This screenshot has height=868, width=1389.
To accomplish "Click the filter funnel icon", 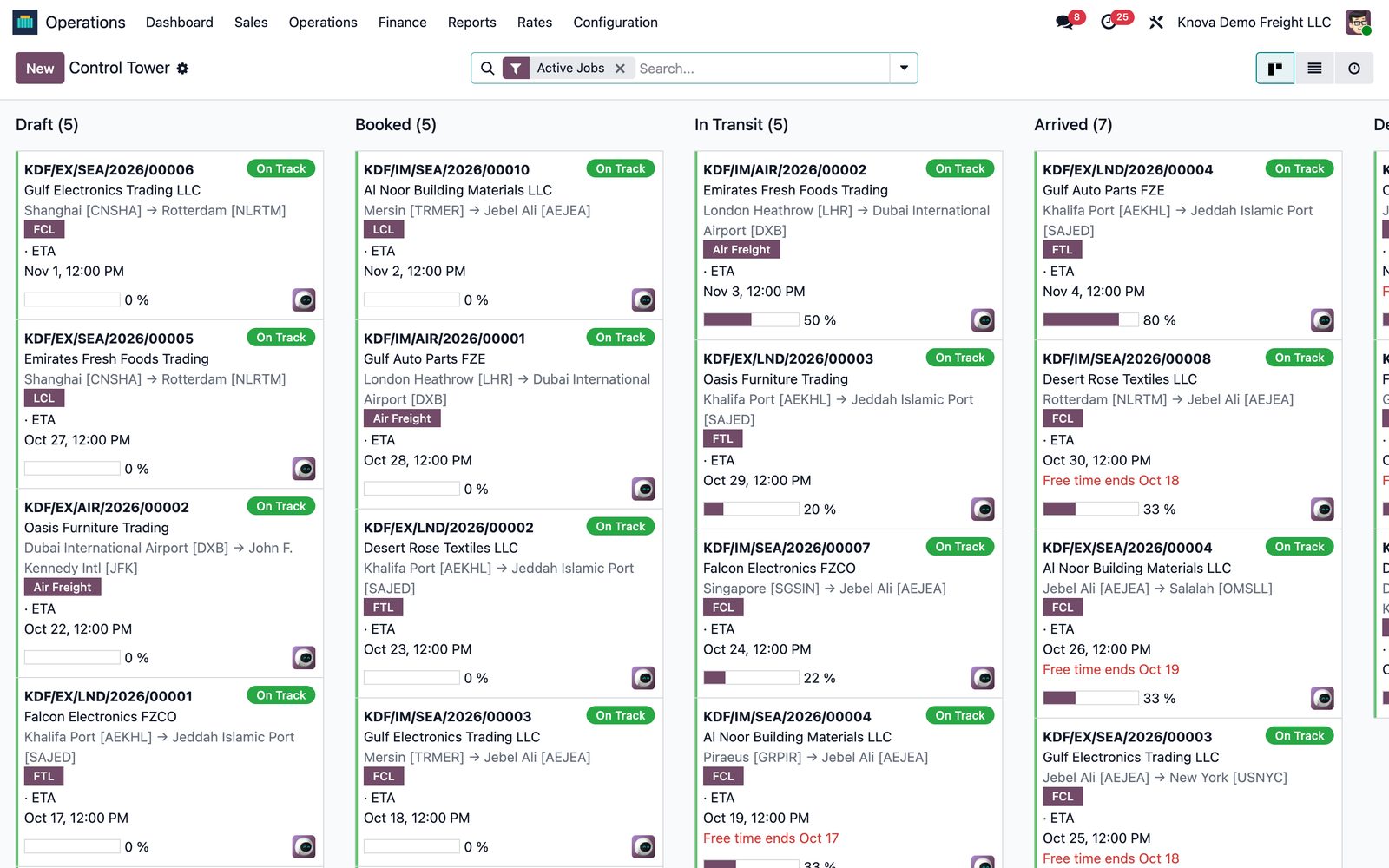I will 517,69.
